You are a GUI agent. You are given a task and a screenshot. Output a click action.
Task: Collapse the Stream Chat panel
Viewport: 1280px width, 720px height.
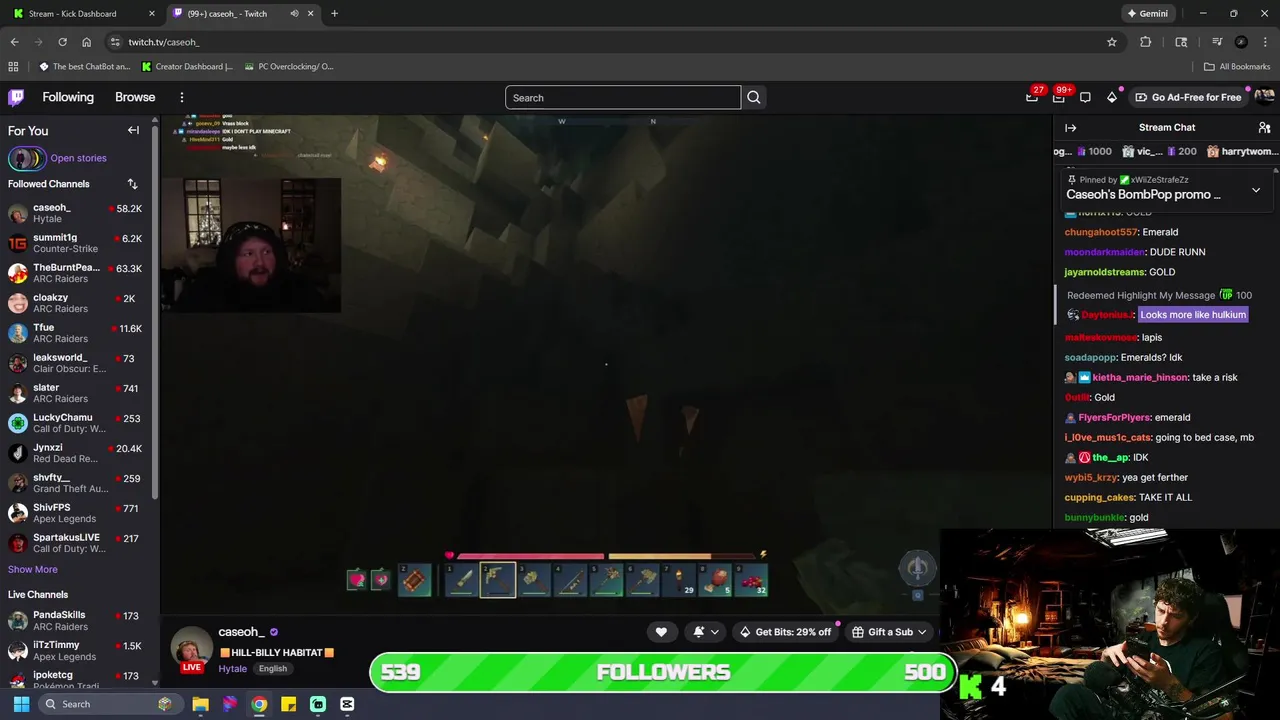click(x=1070, y=128)
